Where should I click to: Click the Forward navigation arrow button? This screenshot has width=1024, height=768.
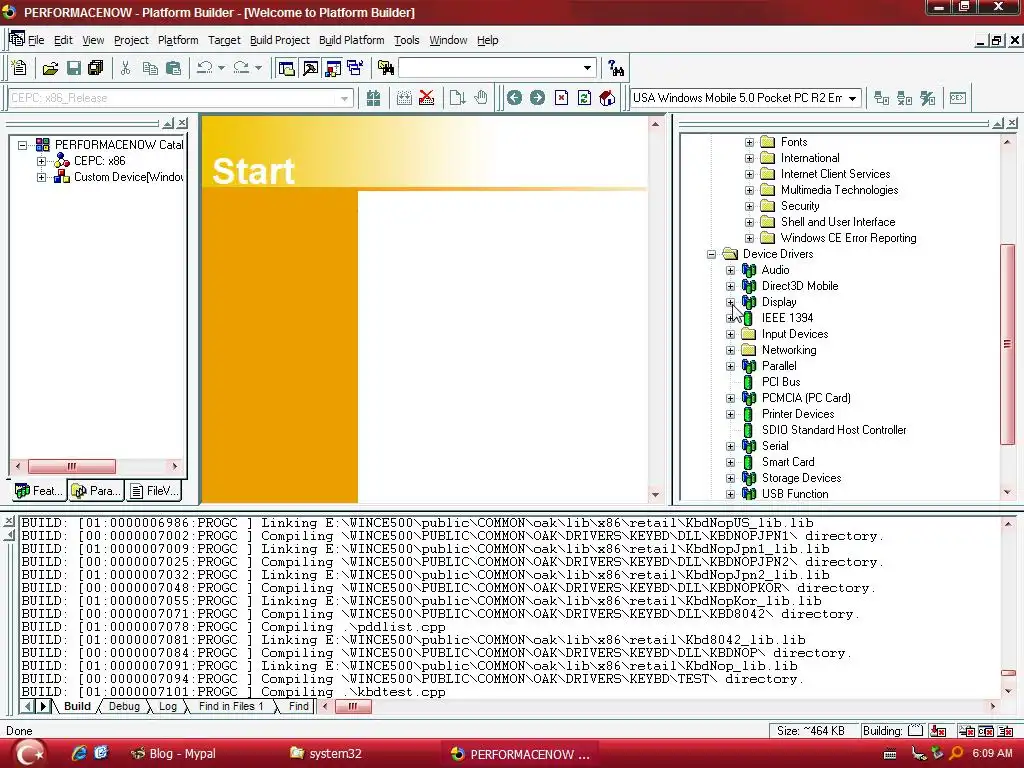coord(537,98)
